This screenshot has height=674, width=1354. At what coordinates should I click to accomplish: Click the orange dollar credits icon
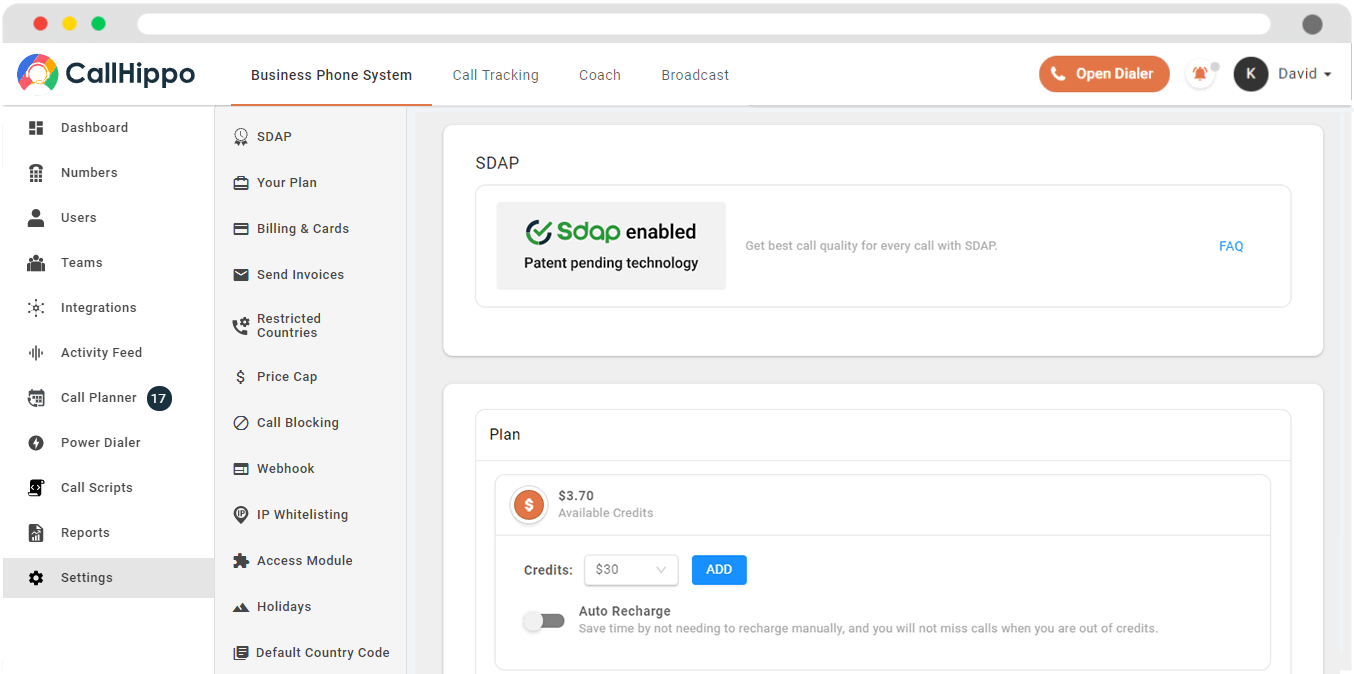coord(529,505)
